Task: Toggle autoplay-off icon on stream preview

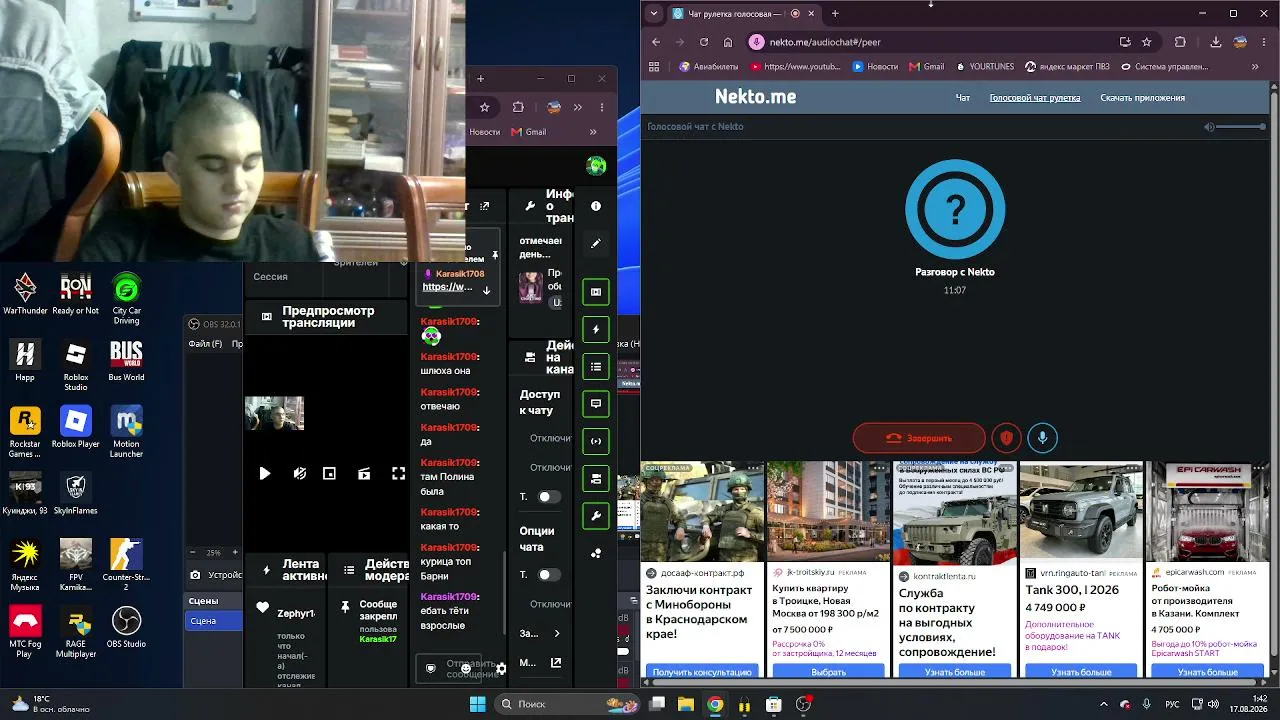Action: coord(299,474)
